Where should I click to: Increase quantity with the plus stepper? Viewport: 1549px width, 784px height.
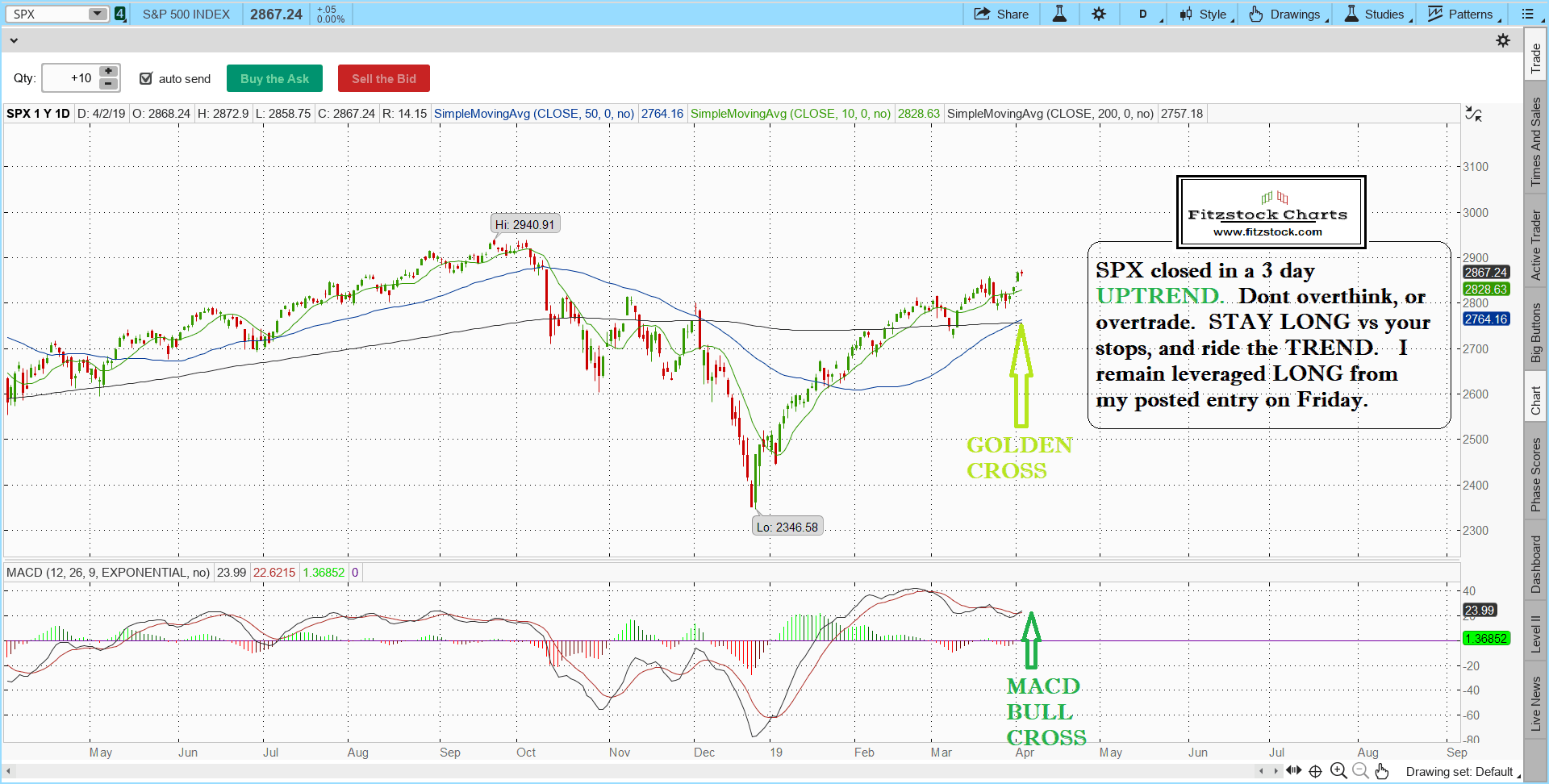pyautogui.click(x=108, y=72)
